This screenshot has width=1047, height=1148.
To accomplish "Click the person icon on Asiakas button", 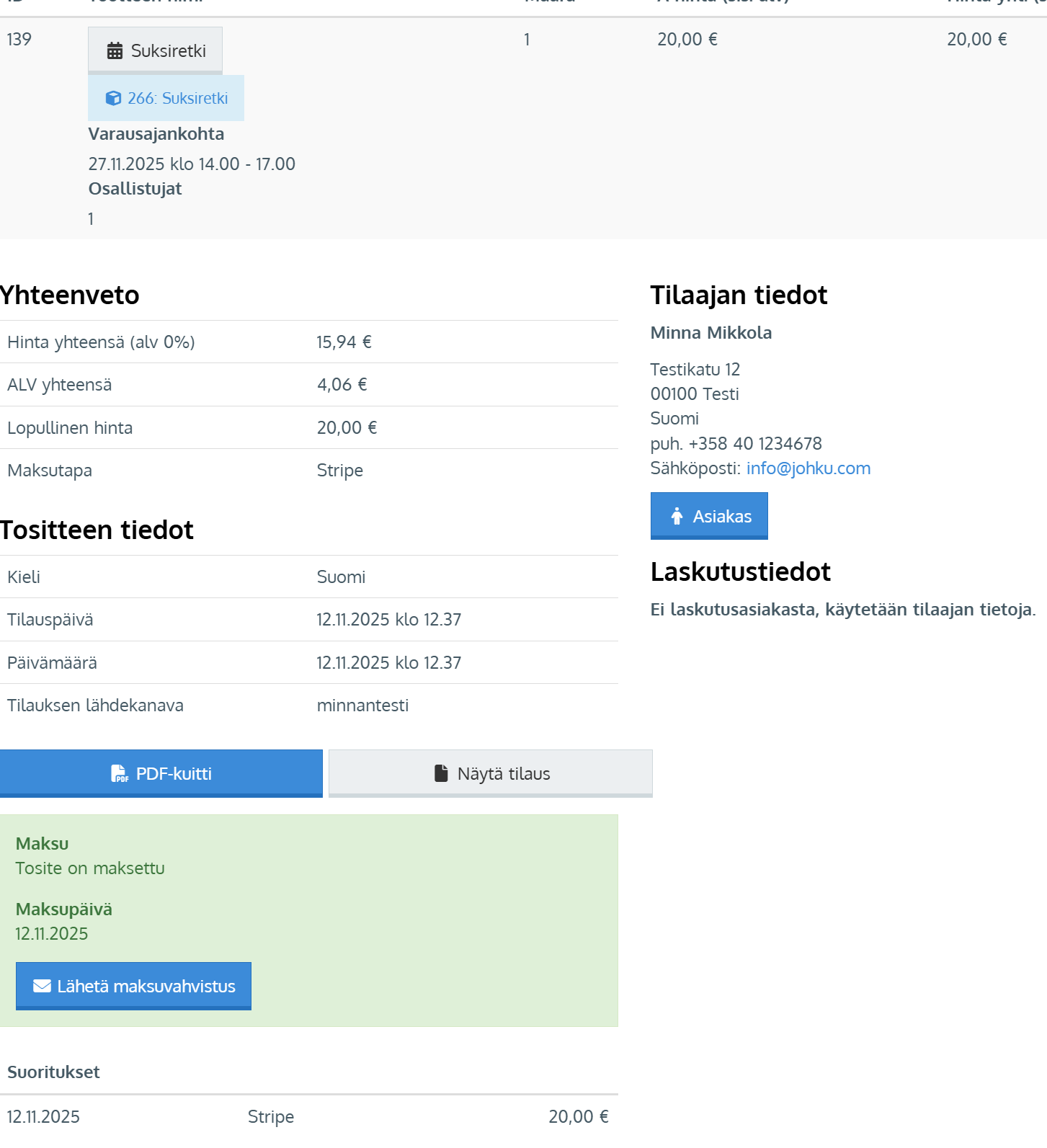I will coord(677,516).
